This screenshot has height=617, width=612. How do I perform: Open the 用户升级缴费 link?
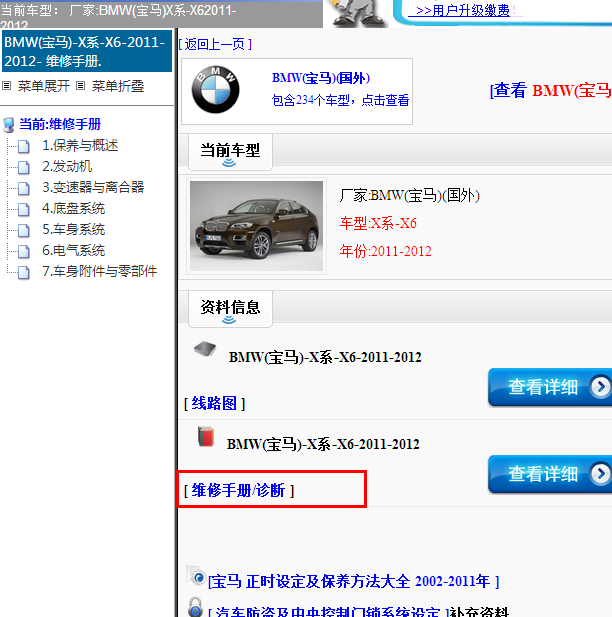[x=462, y=10]
